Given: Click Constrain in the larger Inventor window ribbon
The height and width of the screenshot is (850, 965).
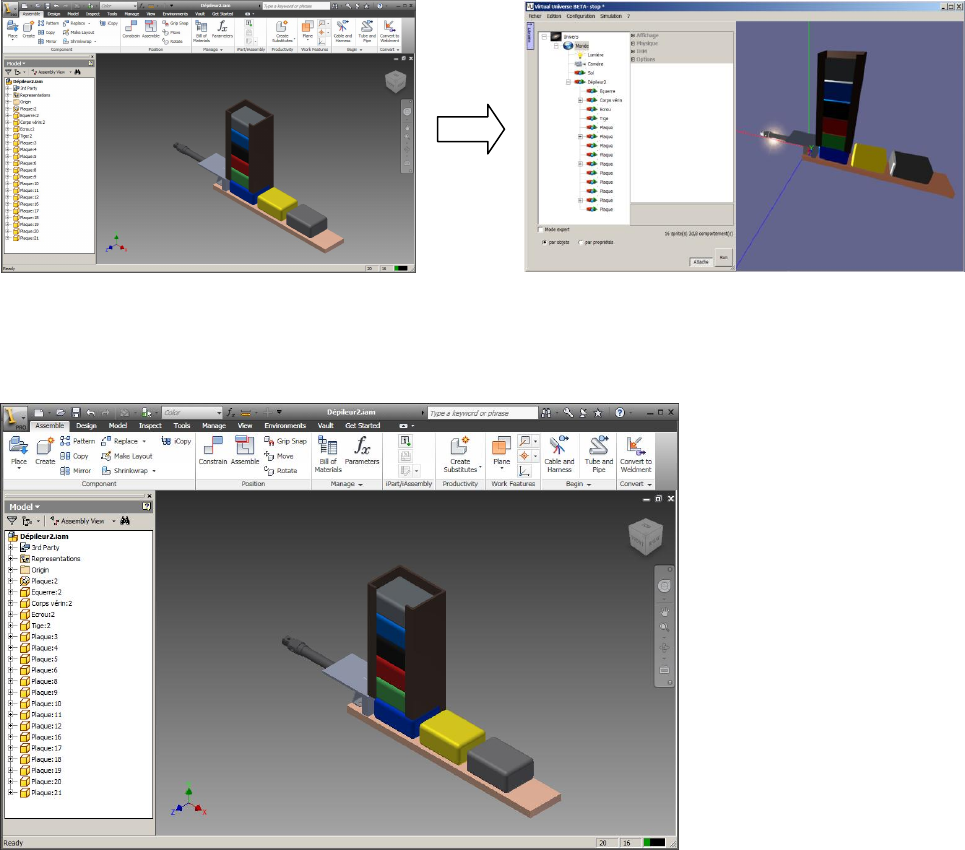Looking at the screenshot, I should click(x=213, y=451).
